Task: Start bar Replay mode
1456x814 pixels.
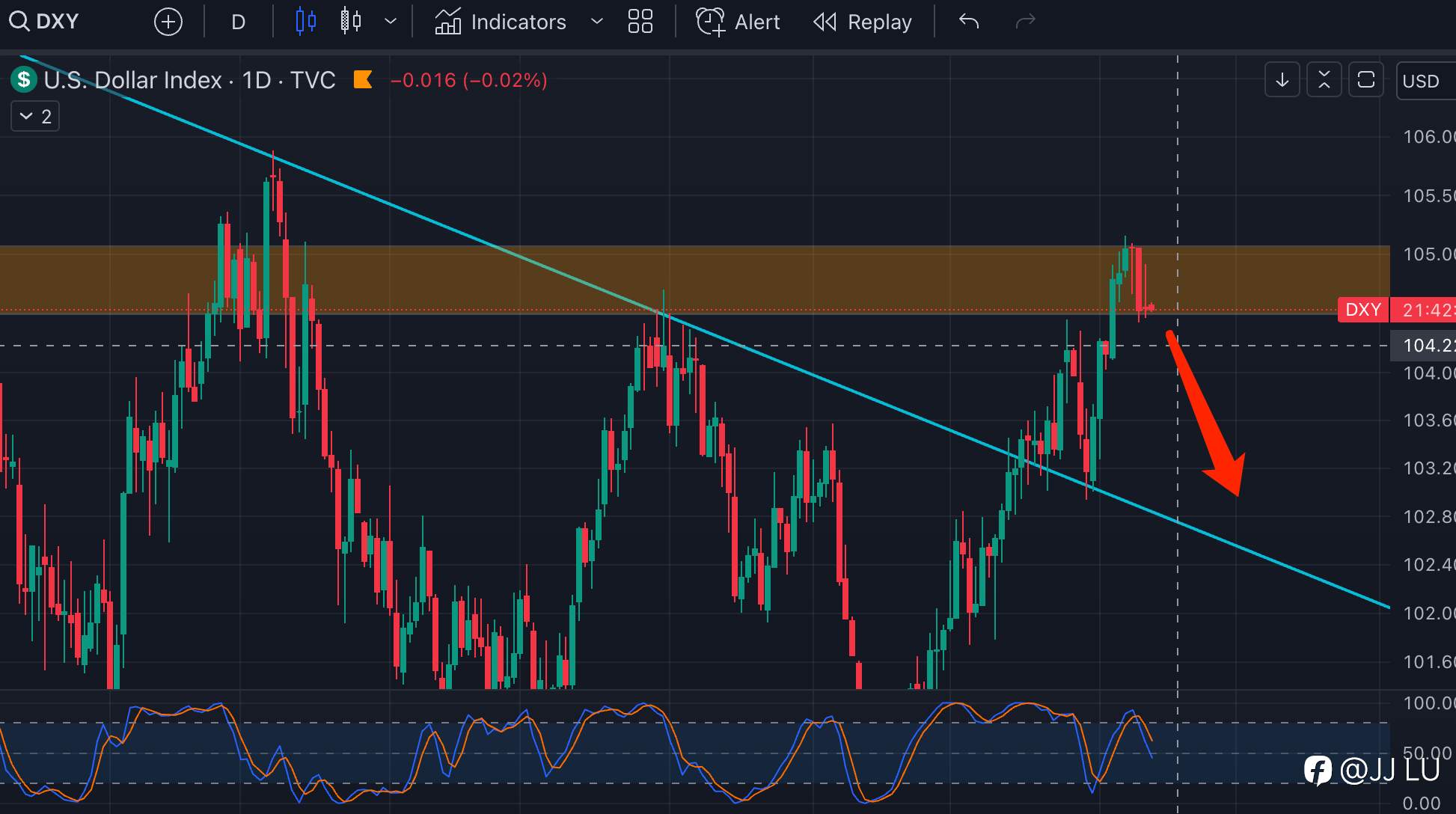Action: coord(863,22)
